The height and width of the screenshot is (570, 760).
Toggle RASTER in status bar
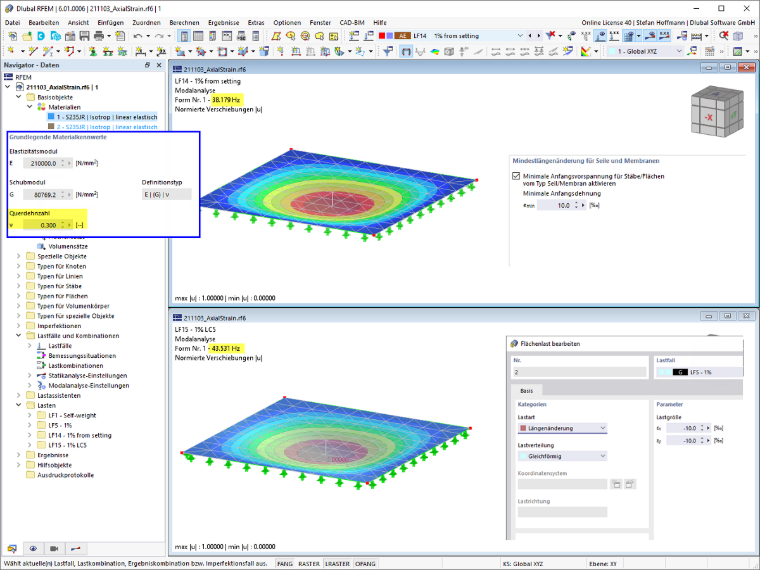click(309, 564)
